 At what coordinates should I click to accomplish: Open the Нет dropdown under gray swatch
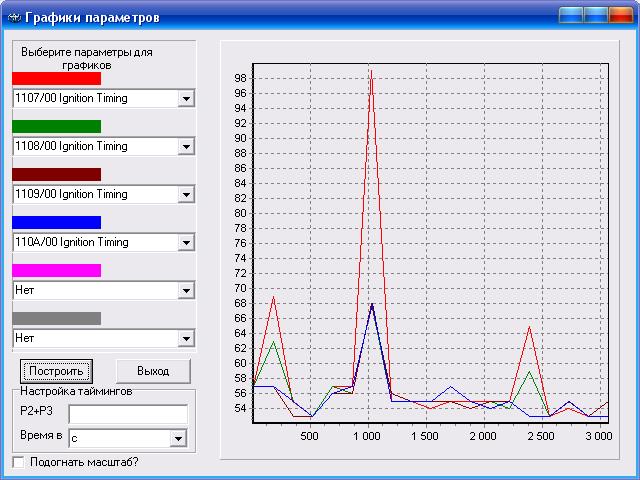pos(185,339)
